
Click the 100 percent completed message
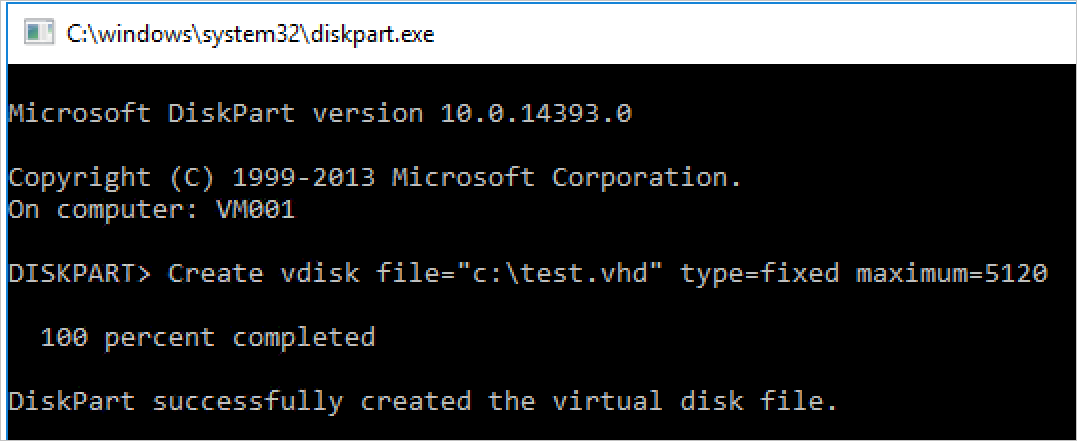(x=207, y=338)
